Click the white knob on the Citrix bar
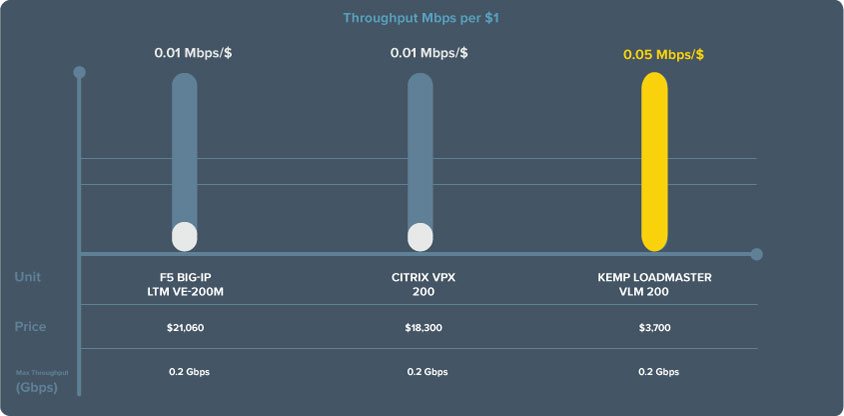This screenshot has height=416, width=844. click(420, 237)
